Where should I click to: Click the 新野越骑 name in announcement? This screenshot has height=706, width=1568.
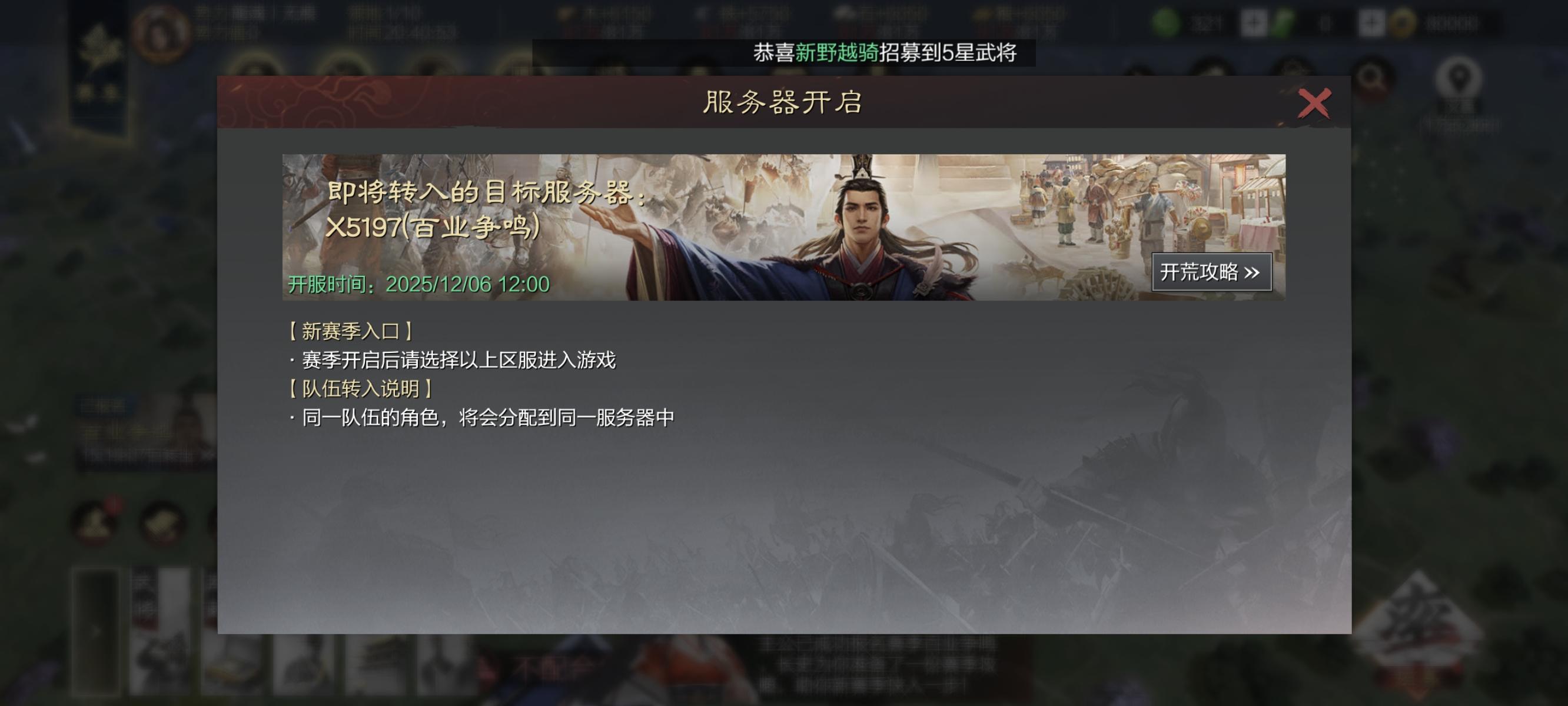click(837, 53)
